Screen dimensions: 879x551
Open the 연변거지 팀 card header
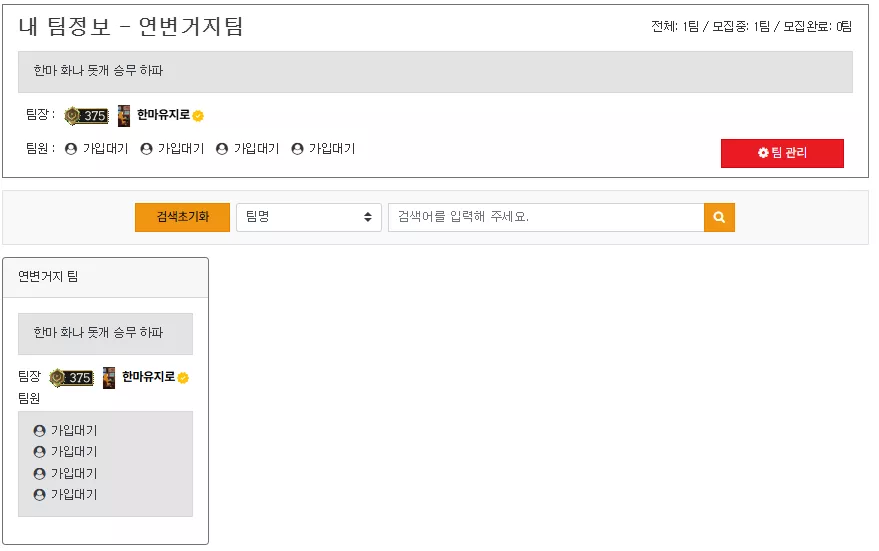pos(105,277)
